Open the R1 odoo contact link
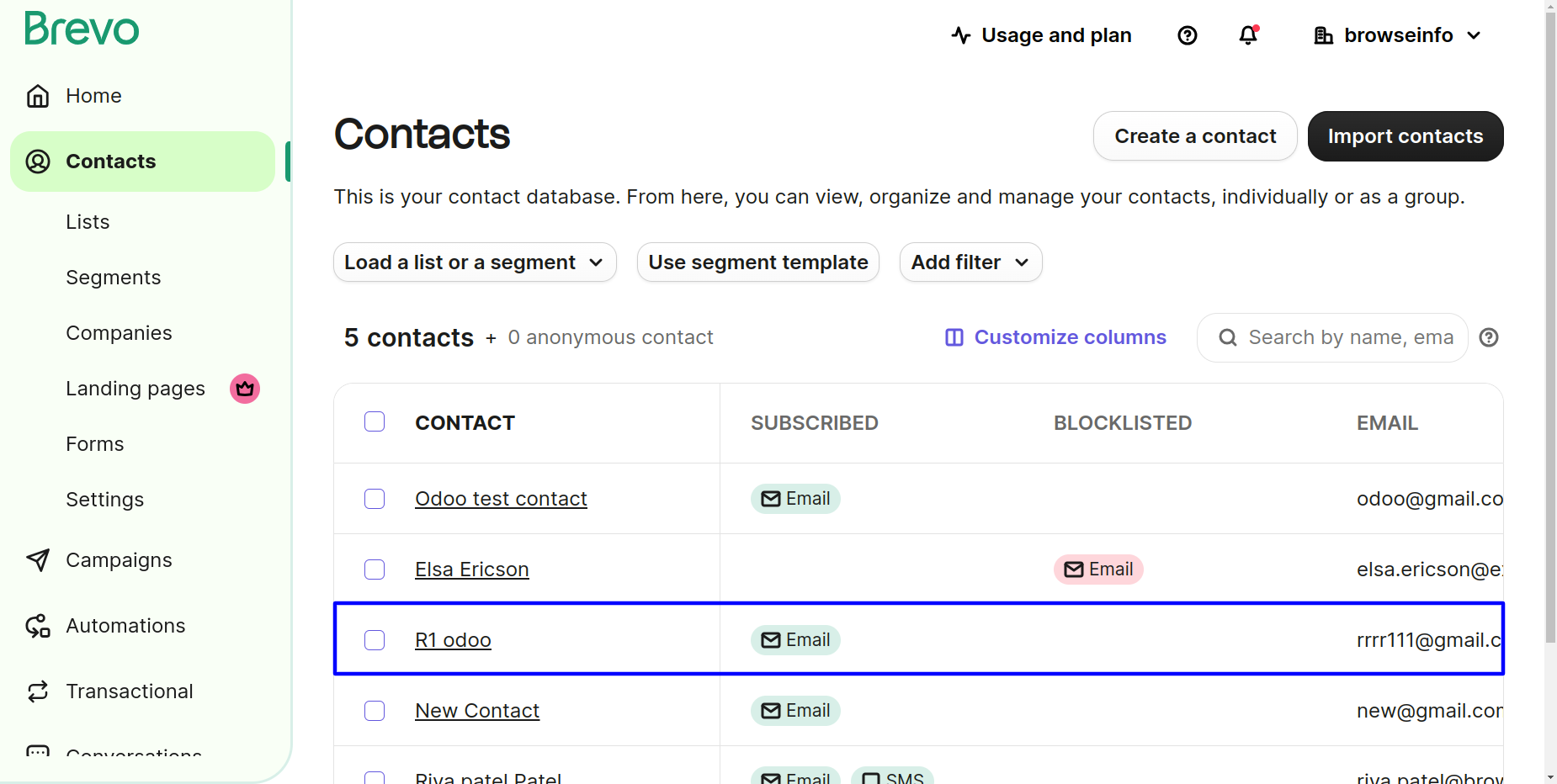Screen dimensions: 1557x784 [453, 640]
